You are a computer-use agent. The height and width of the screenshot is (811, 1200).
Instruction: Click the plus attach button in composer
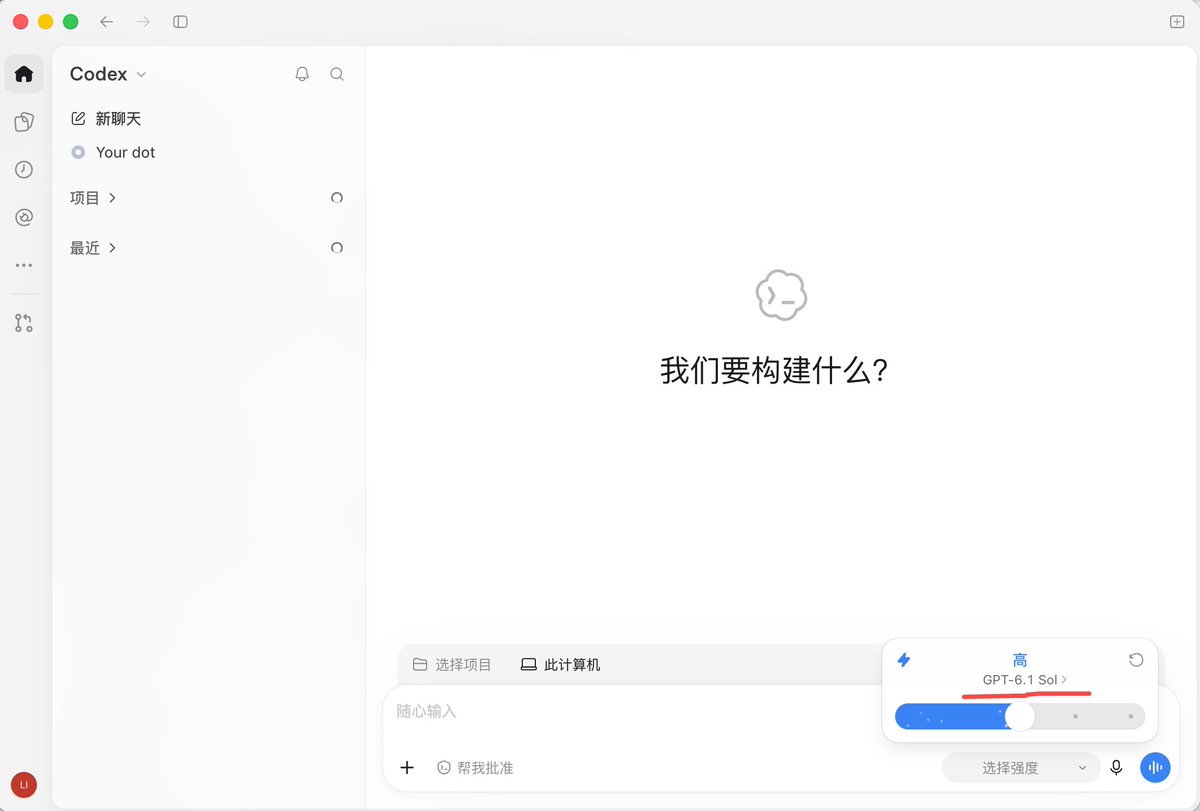point(407,768)
